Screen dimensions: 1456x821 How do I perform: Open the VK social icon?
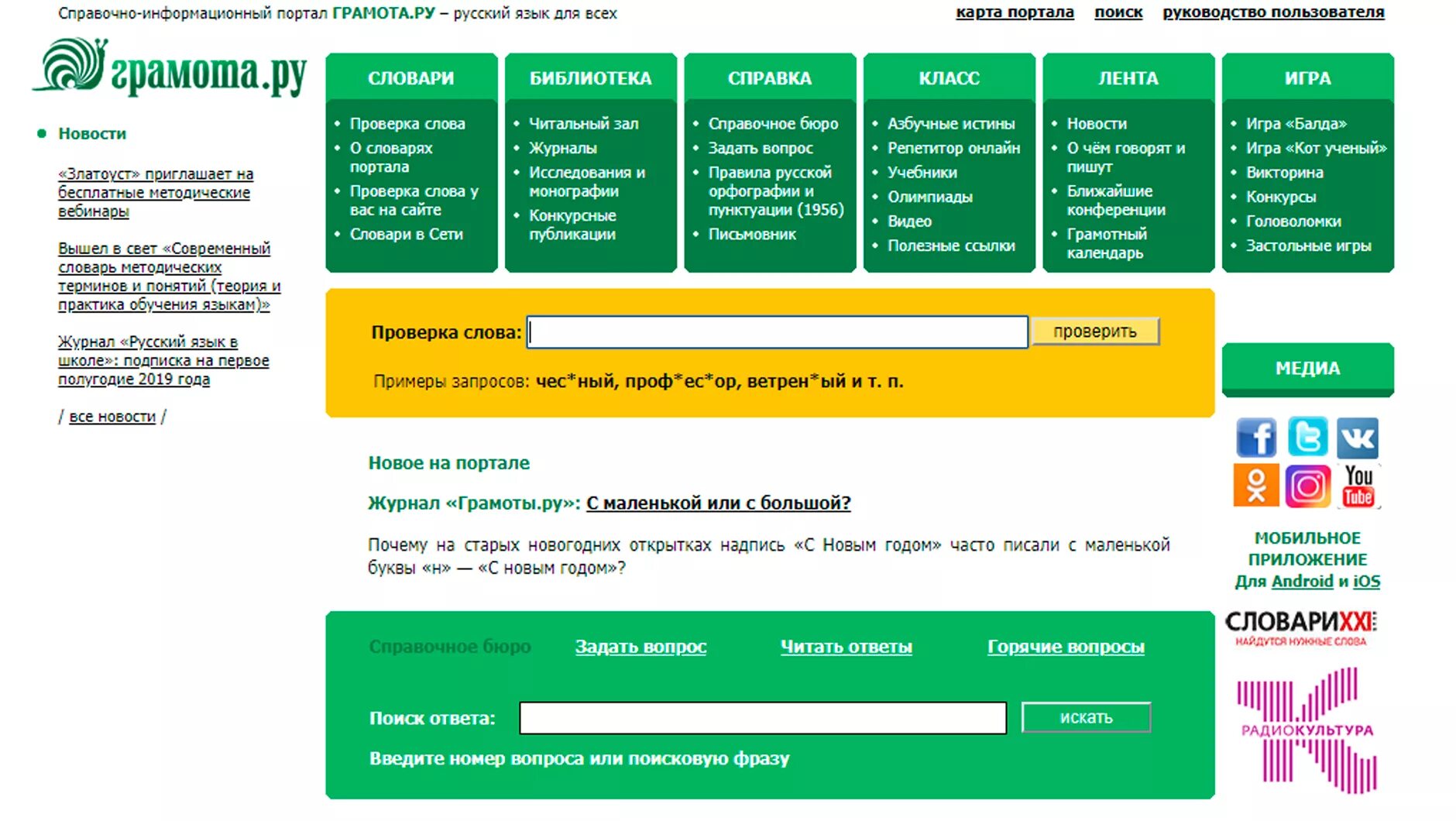tap(1358, 438)
